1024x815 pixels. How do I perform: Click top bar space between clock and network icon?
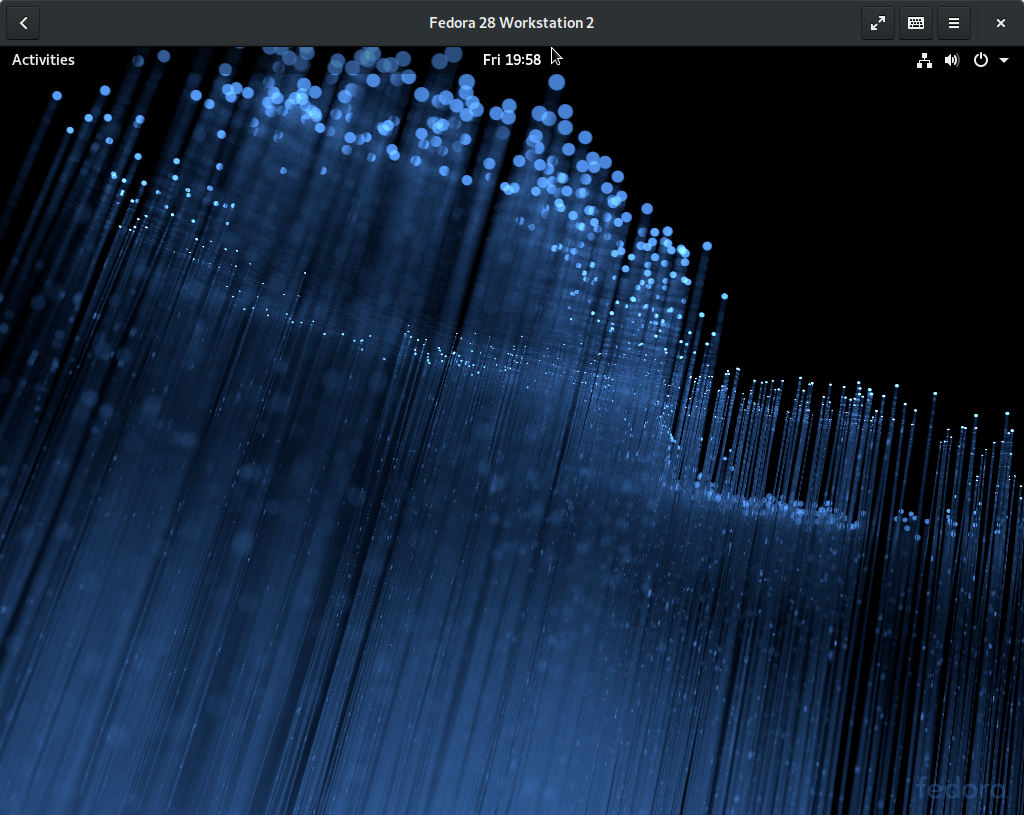tap(730, 60)
